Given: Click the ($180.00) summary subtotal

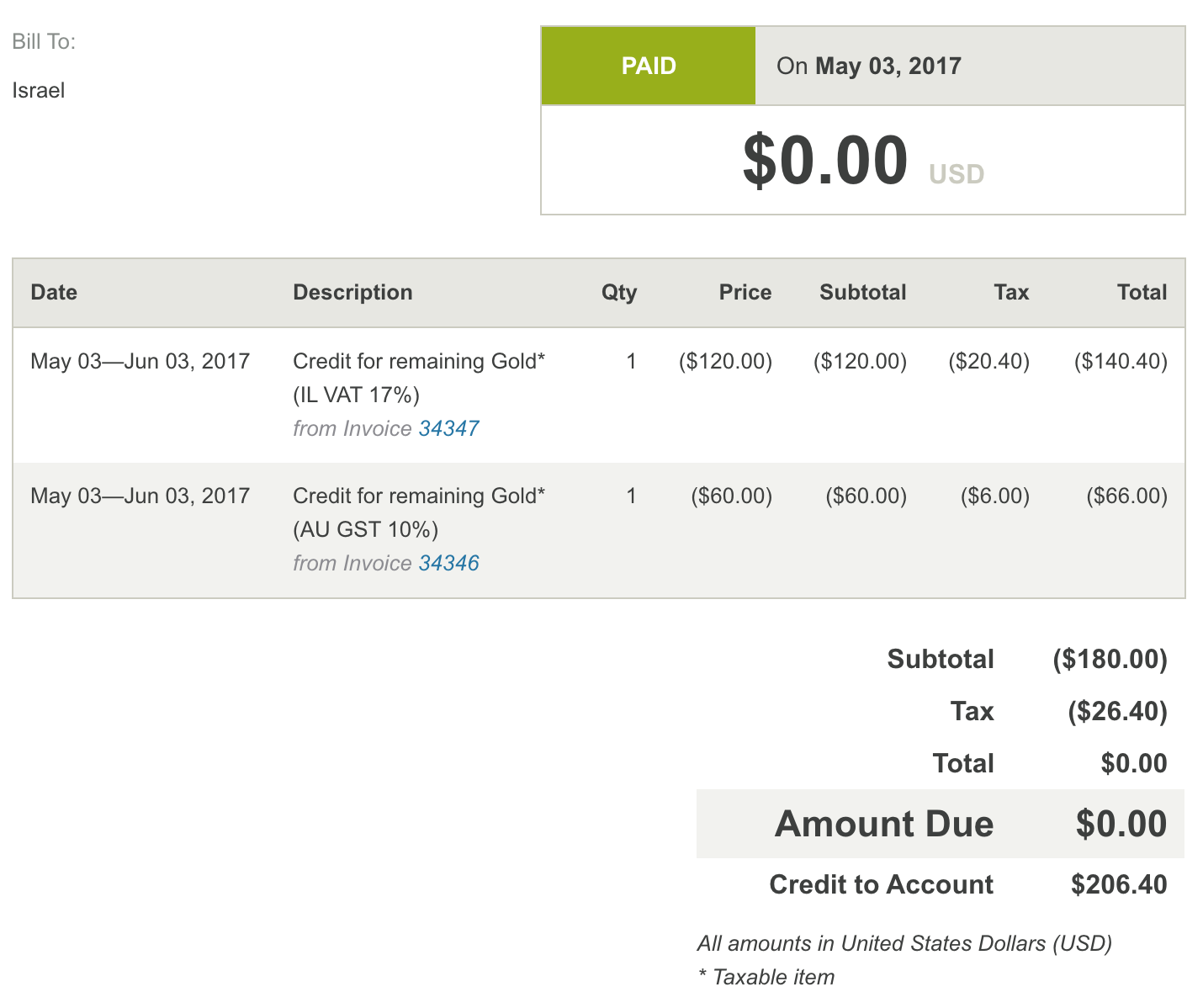Looking at the screenshot, I should pyautogui.click(x=1110, y=659).
